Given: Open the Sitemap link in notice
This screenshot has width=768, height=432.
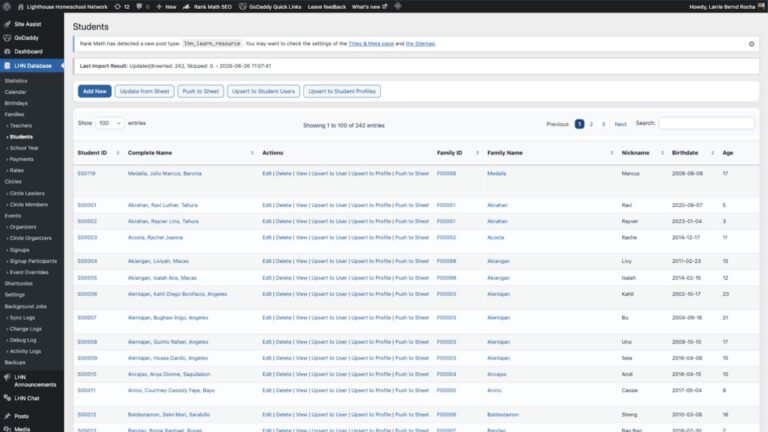Looking at the screenshot, I should (420, 44).
